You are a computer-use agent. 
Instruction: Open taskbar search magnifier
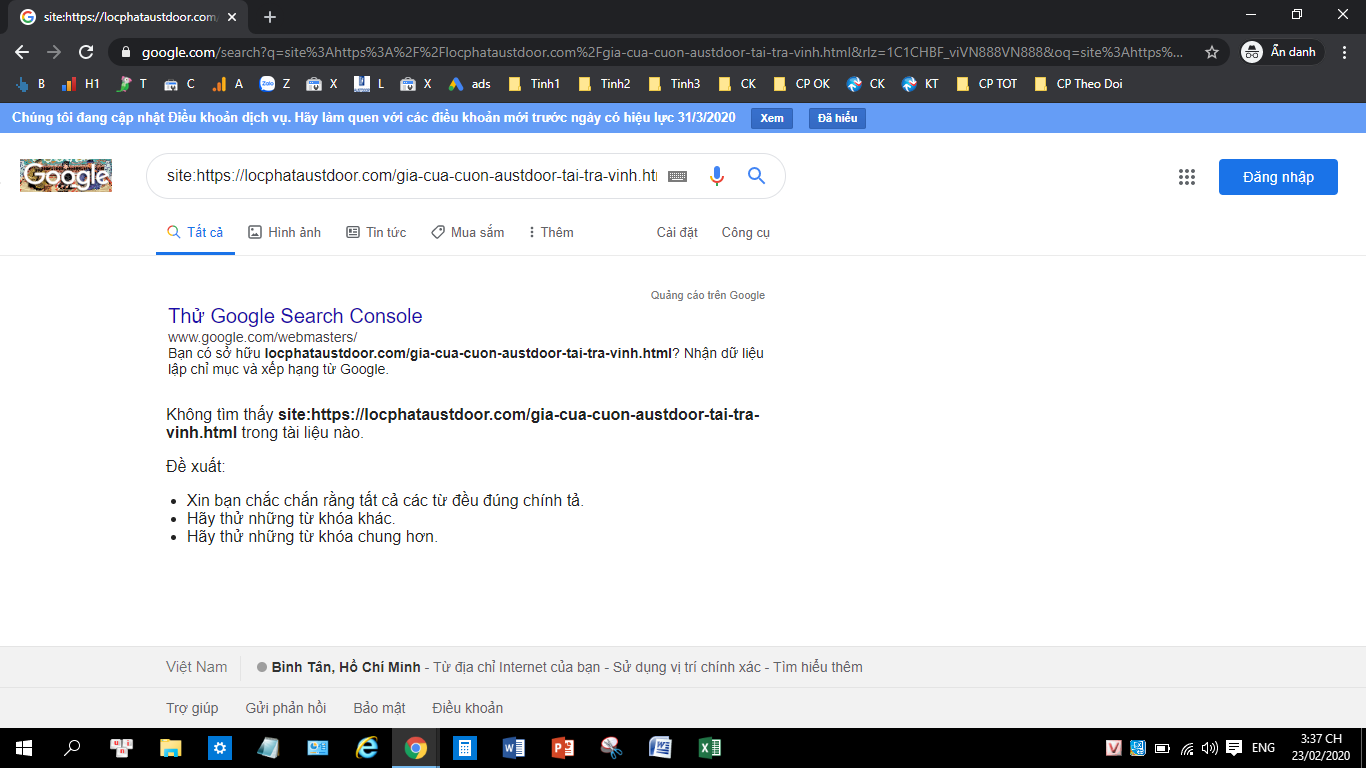click(72, 748)
